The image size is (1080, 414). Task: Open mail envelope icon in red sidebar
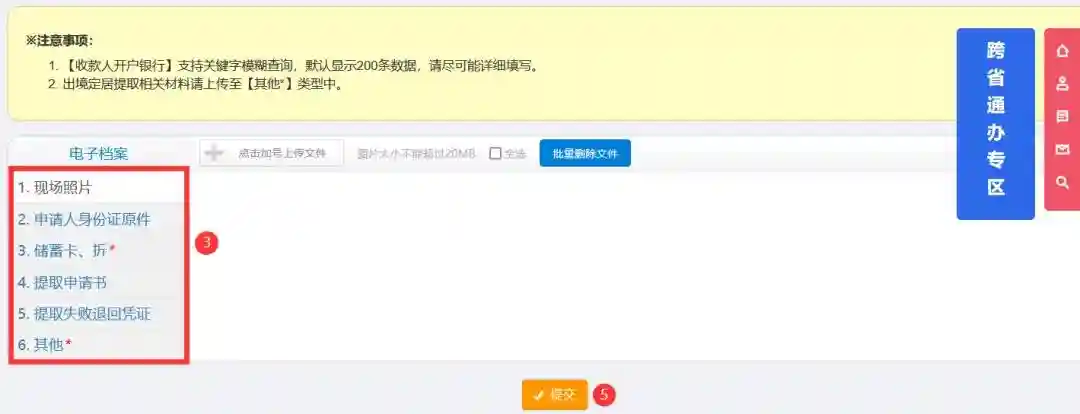pos(1062,149)
